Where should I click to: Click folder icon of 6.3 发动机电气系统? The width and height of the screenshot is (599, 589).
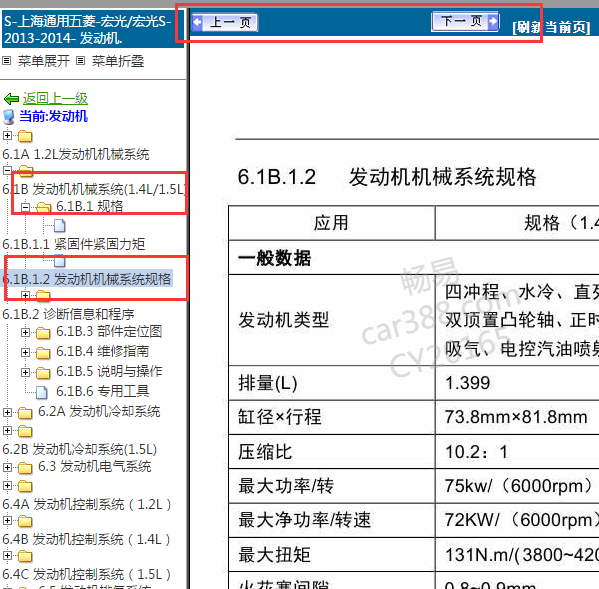click(x=25, y=468)
